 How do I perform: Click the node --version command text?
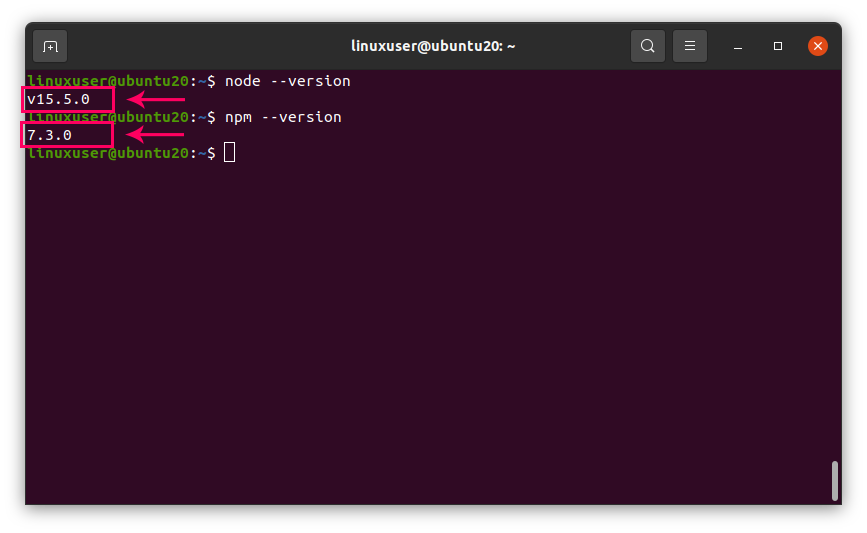(x=288, y=81)
